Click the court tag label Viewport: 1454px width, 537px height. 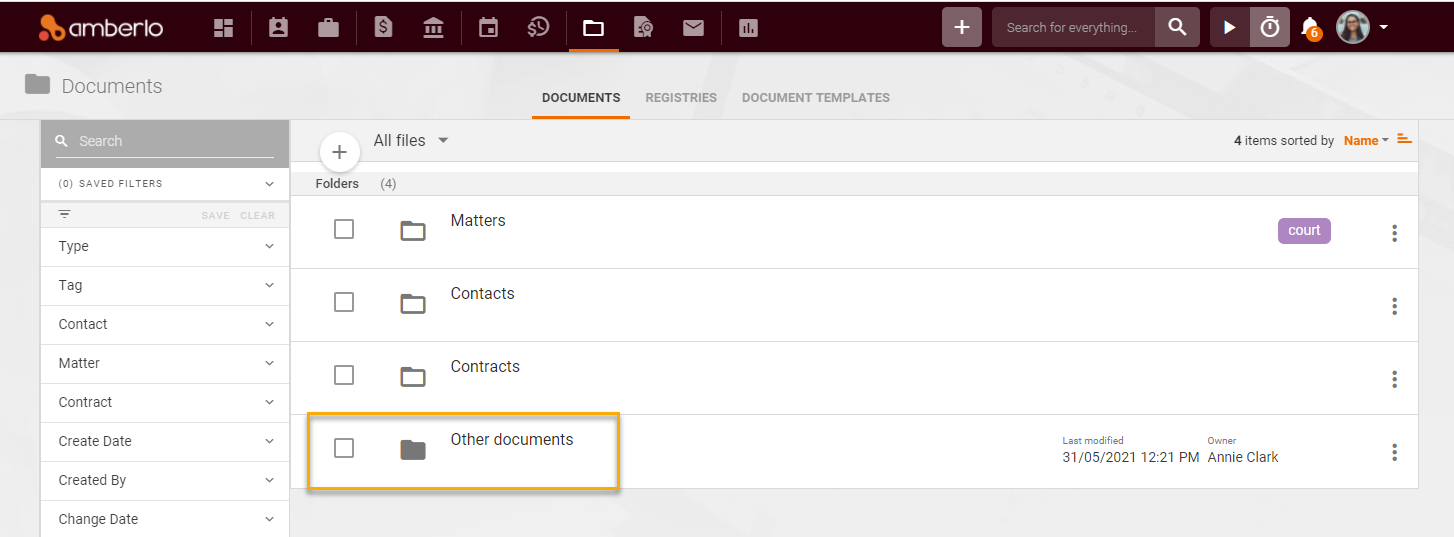1304,230
